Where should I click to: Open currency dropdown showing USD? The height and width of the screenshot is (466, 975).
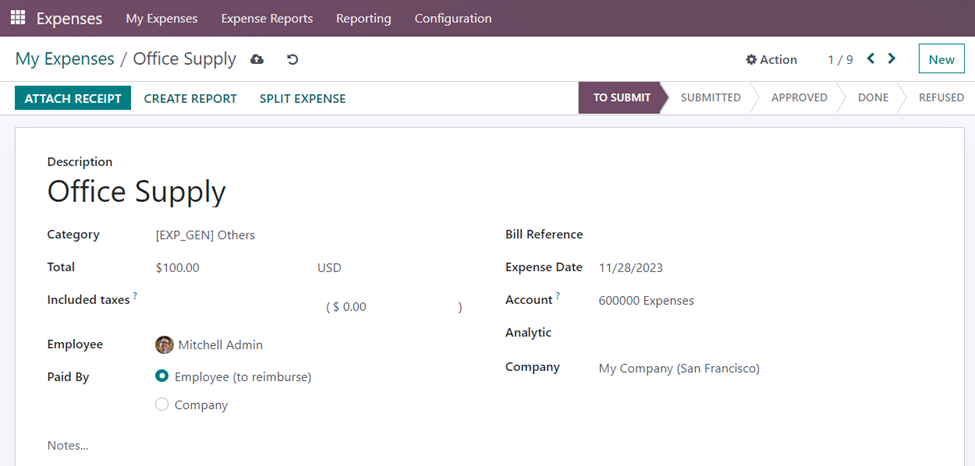pyautogui.click(x=330, y=268)
